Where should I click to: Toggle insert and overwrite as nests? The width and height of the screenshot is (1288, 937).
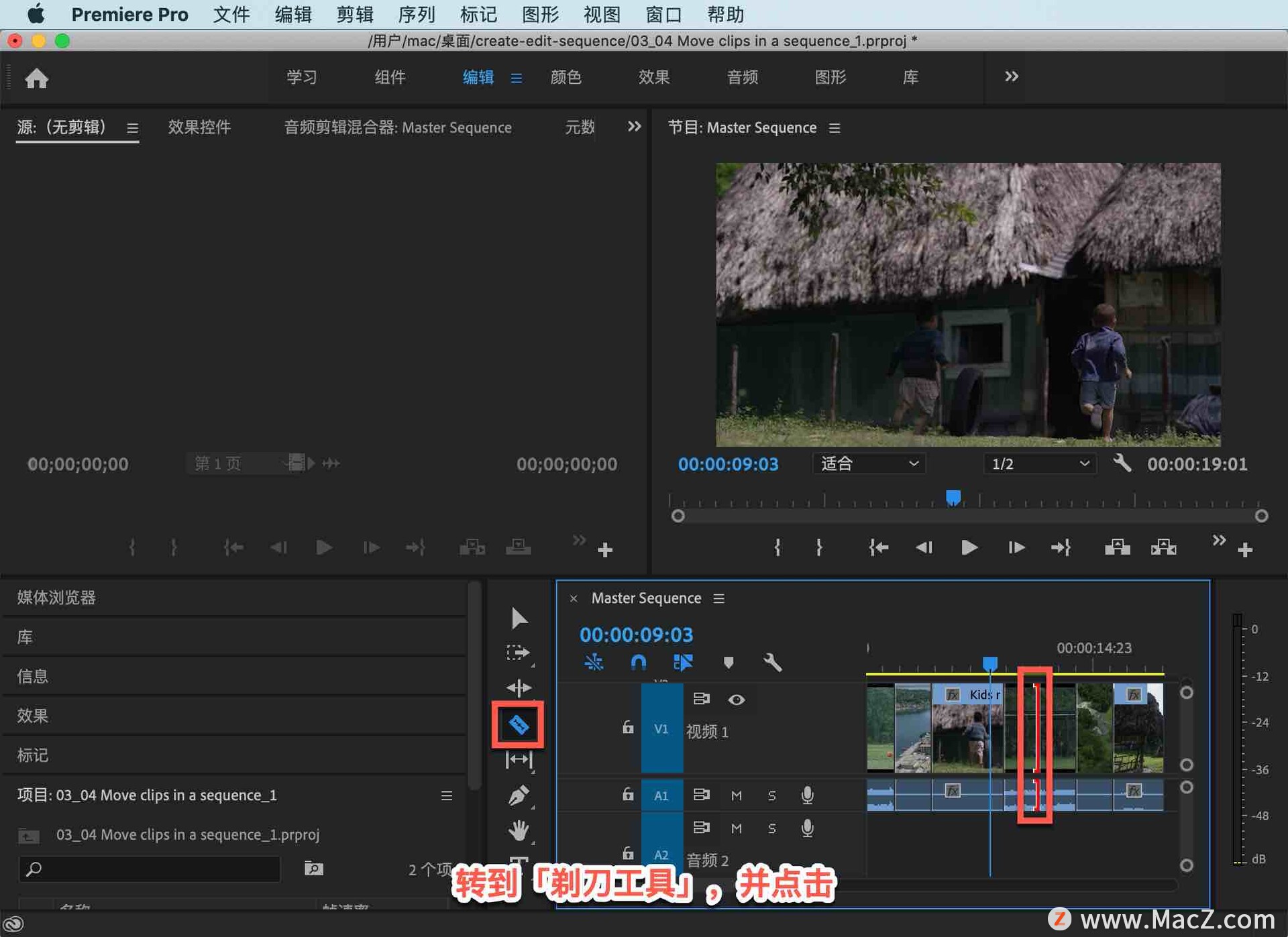[593, 663]
